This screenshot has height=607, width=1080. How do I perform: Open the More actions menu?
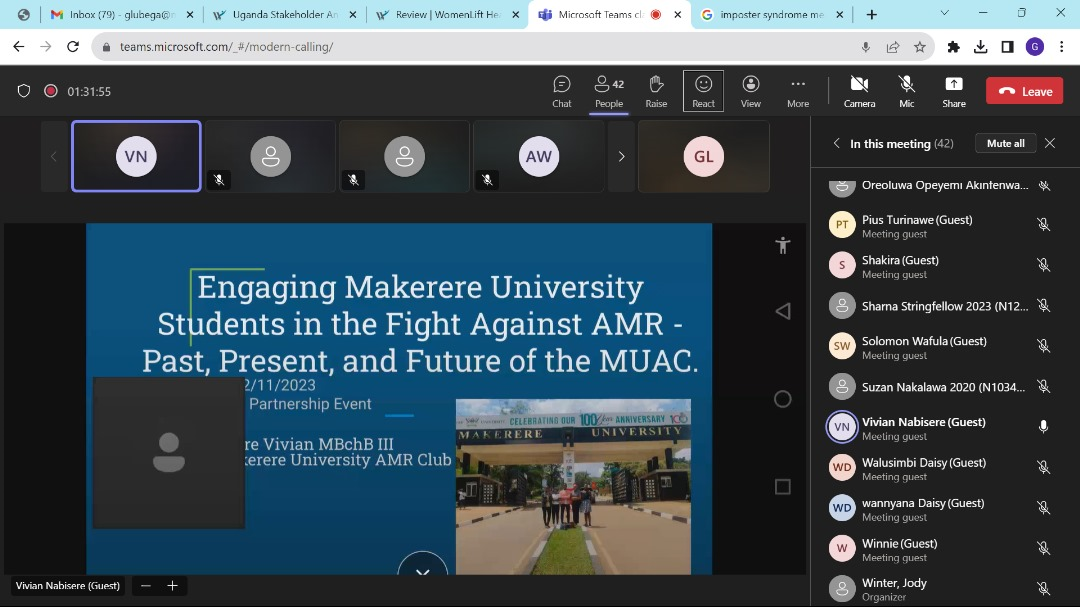click(798, 91)
